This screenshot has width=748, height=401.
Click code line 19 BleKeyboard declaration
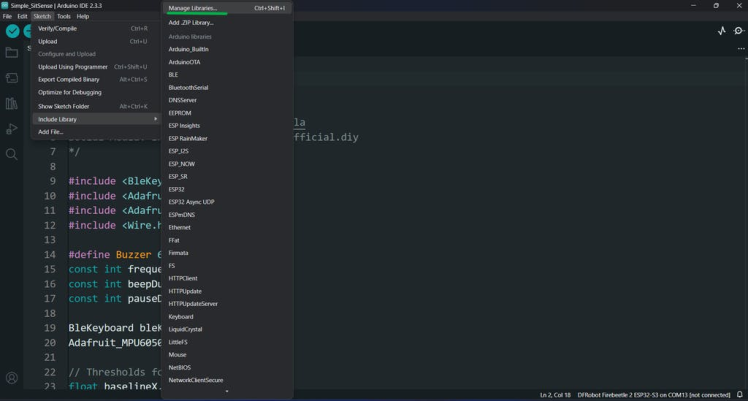(115, 328)
